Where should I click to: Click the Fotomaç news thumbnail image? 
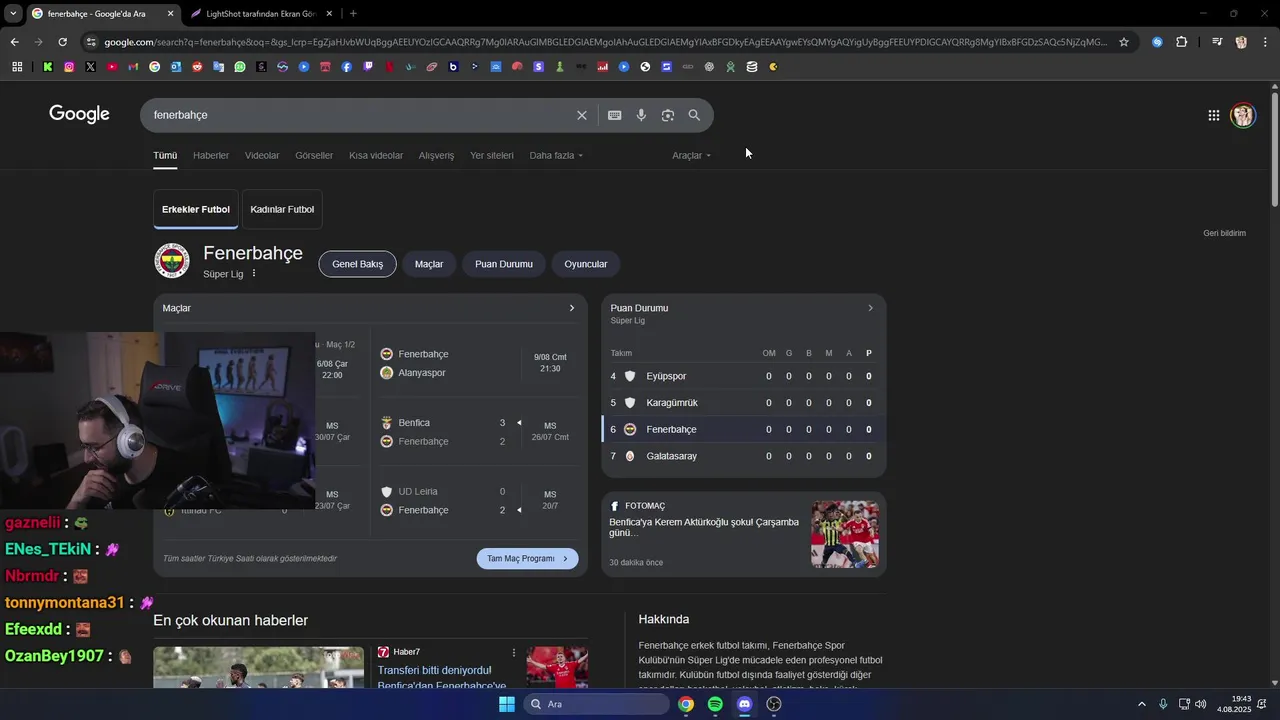click(x=845, y=534)
